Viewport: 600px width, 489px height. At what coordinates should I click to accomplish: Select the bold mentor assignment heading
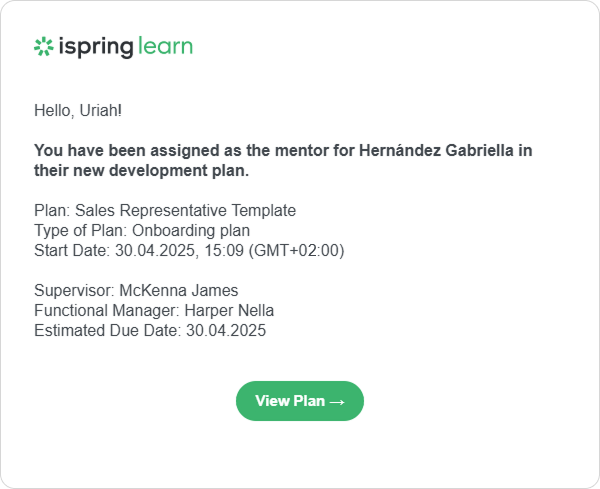[x=283, y=160]
